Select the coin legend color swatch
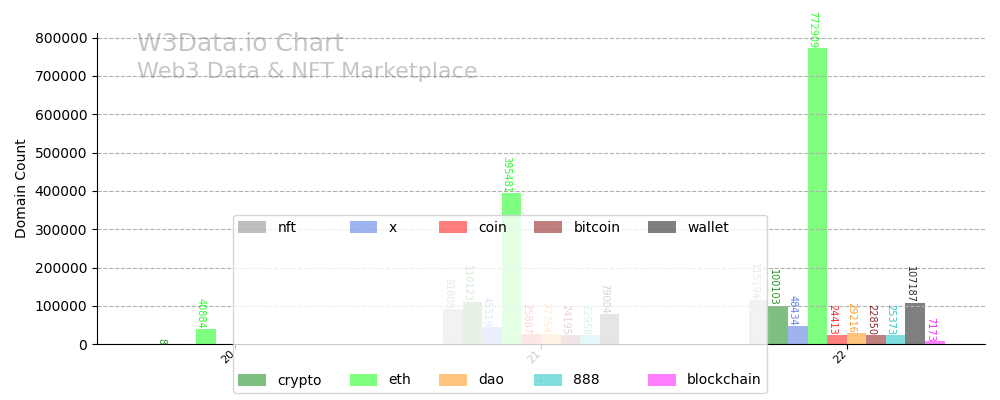Screen dimensions: 1000x400 point(453,227)
